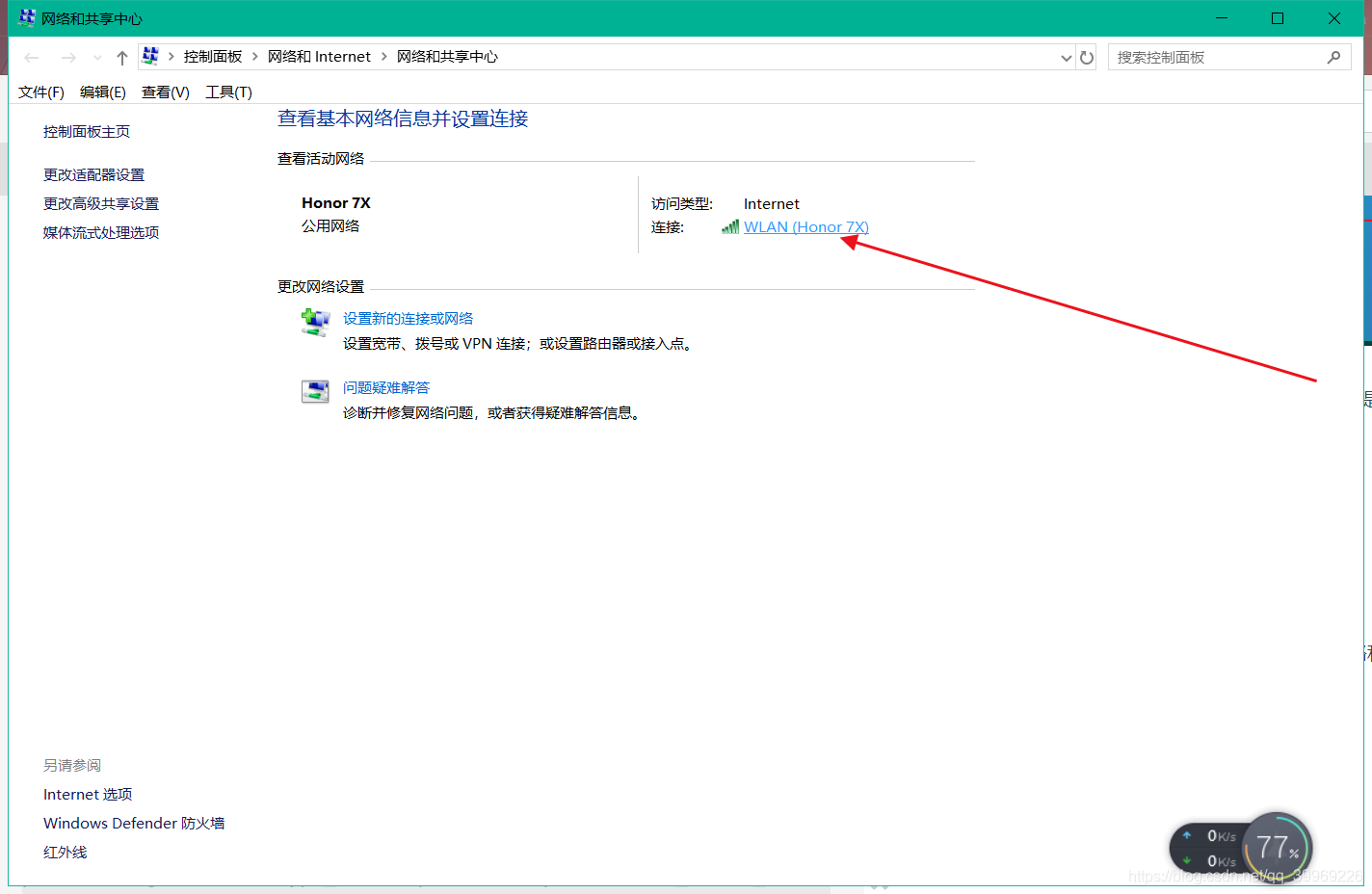Click the Internet access type value
The image size is (1372, 894).
[772, 204]
